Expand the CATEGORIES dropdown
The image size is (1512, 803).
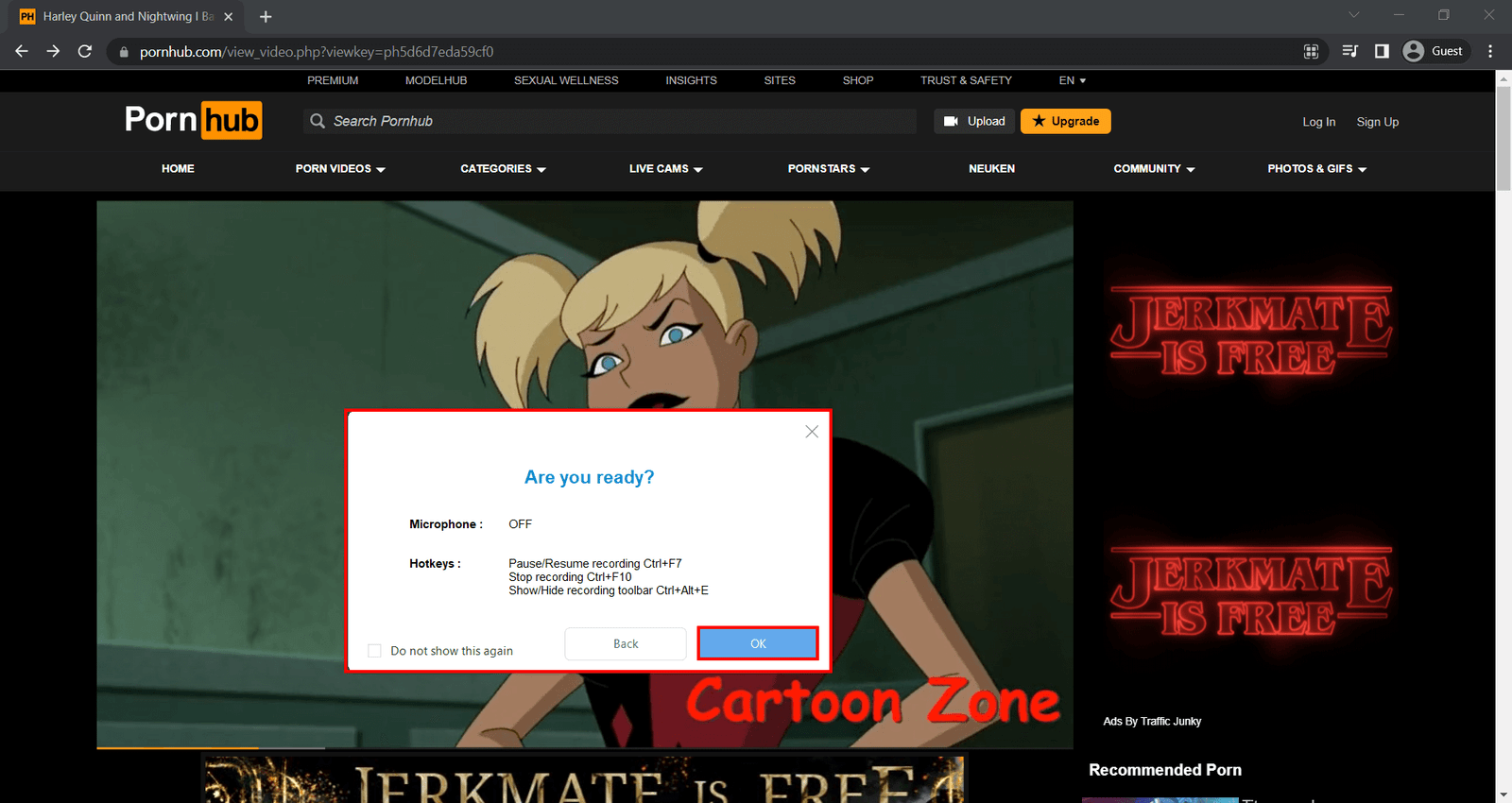pos(503,169)
